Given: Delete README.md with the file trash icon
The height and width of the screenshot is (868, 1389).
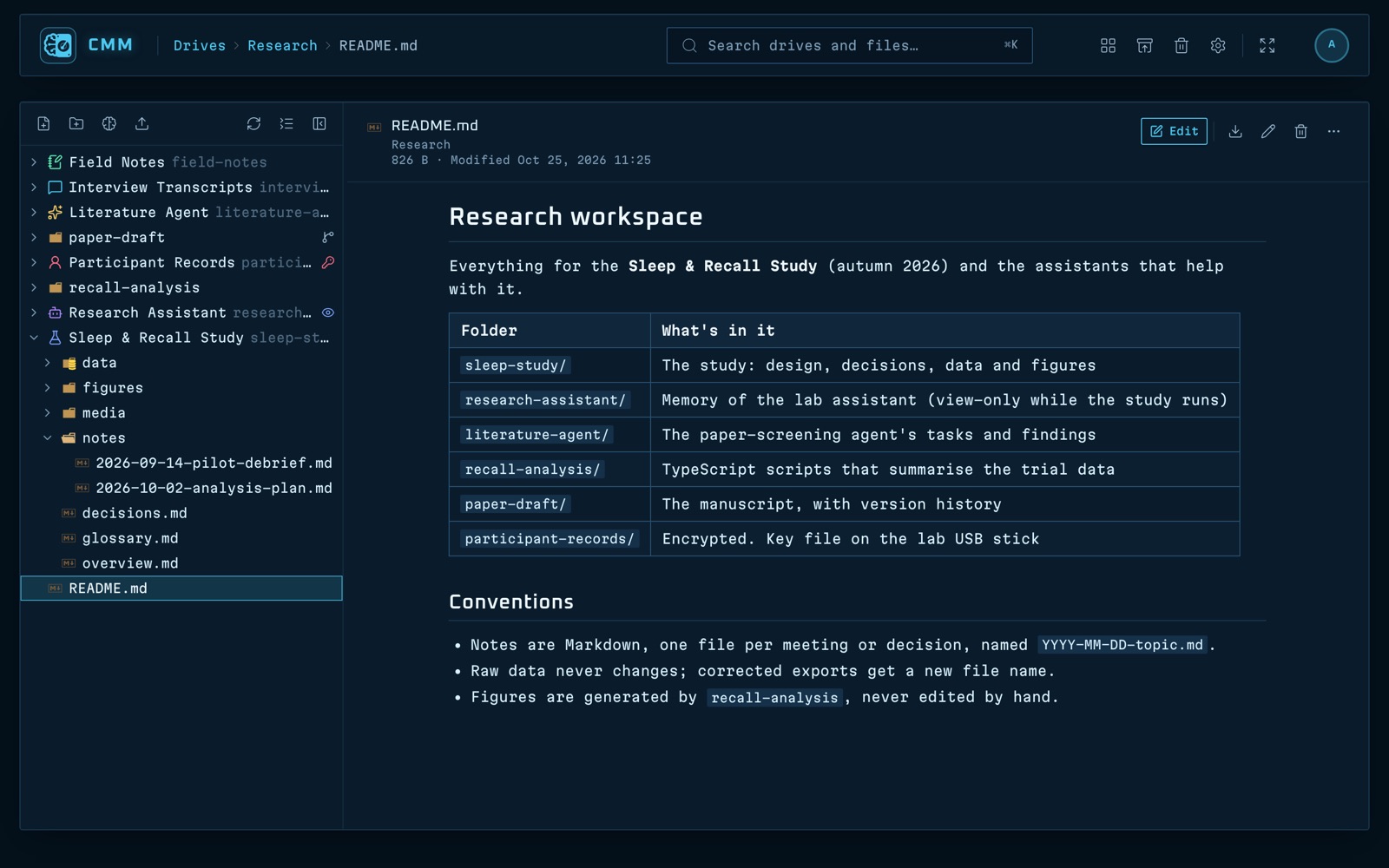Looking at the screenshot, I should tap(1300, 131).
